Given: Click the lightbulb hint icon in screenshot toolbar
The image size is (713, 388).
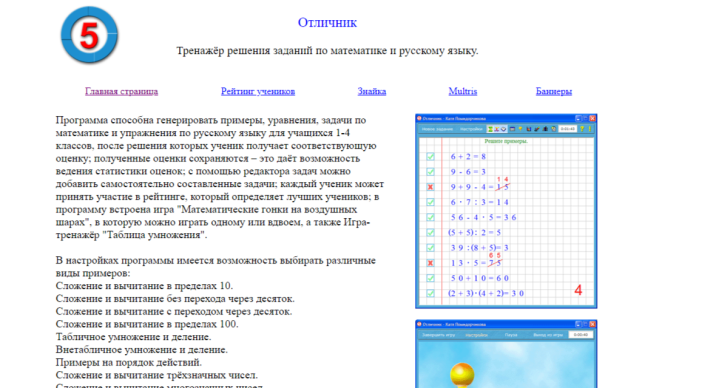Looking at the screenshot, I should pyautogui.click(x=521, y=129).
